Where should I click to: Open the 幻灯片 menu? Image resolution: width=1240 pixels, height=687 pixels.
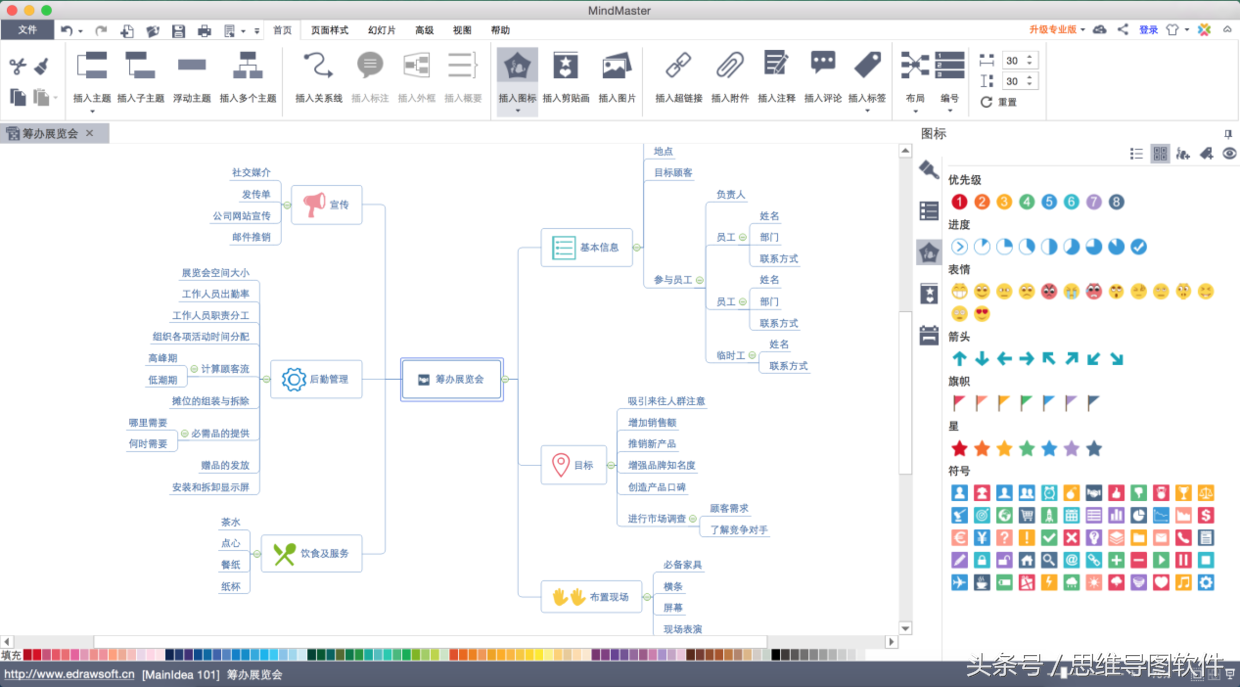(380, 29)
